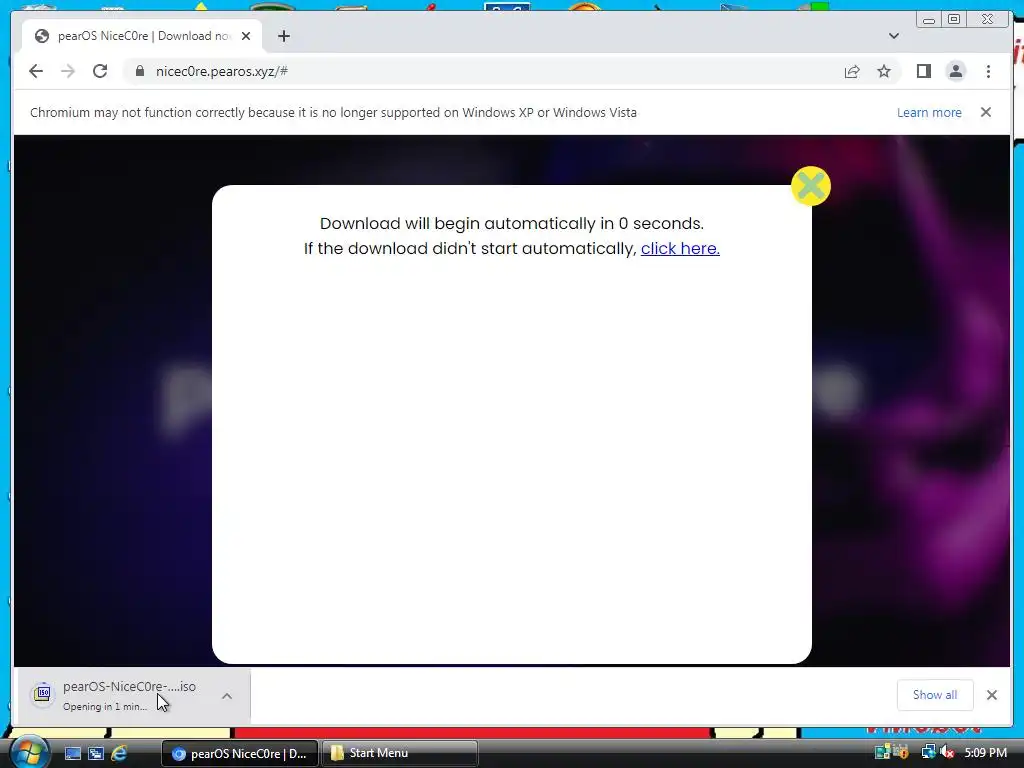Bookmark this tab with star
The width and height of the screenshot is (1024, 768).
[x=884, y=71]
